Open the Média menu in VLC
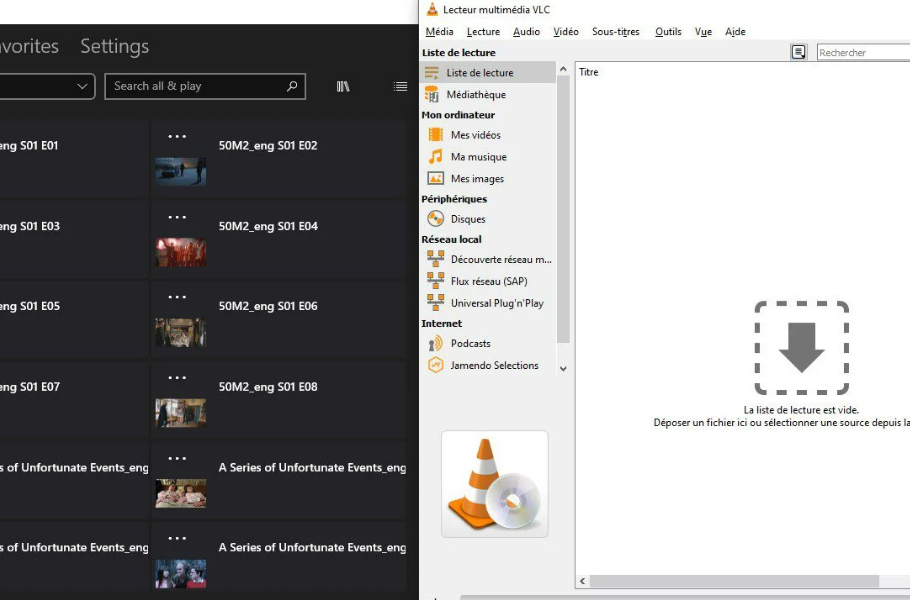 pos(439,31)
